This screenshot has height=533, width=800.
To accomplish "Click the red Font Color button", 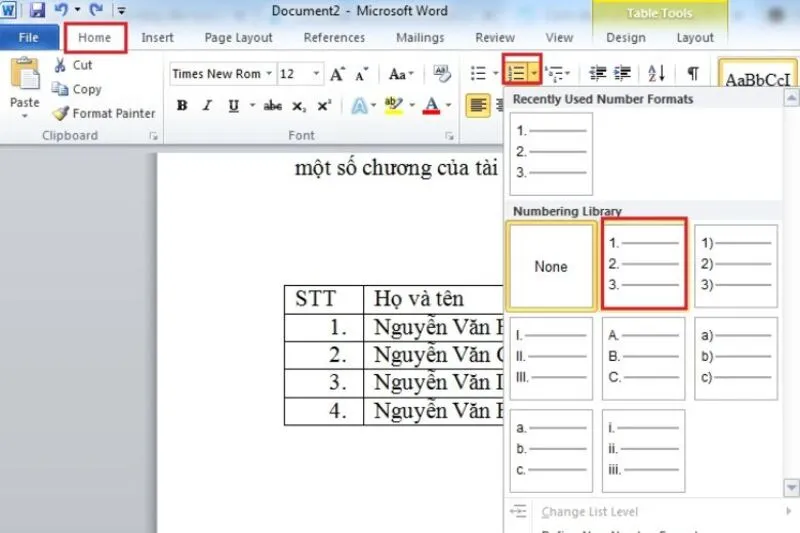I will [x=432, y=106].
